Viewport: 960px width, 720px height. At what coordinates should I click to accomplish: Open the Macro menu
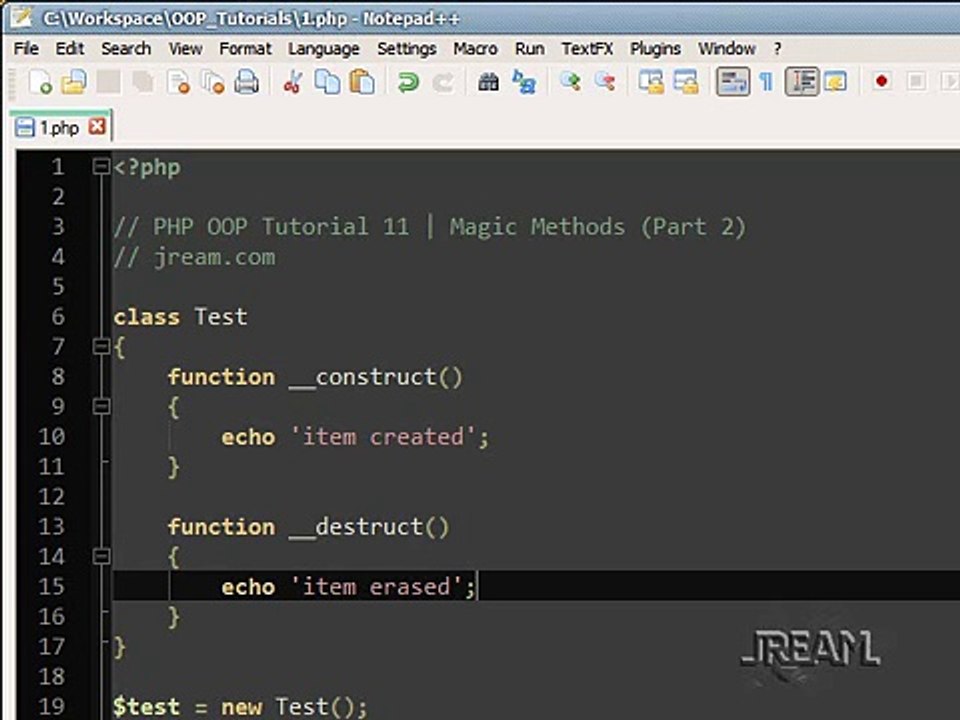pyautogui.click(x=475, y=48)
